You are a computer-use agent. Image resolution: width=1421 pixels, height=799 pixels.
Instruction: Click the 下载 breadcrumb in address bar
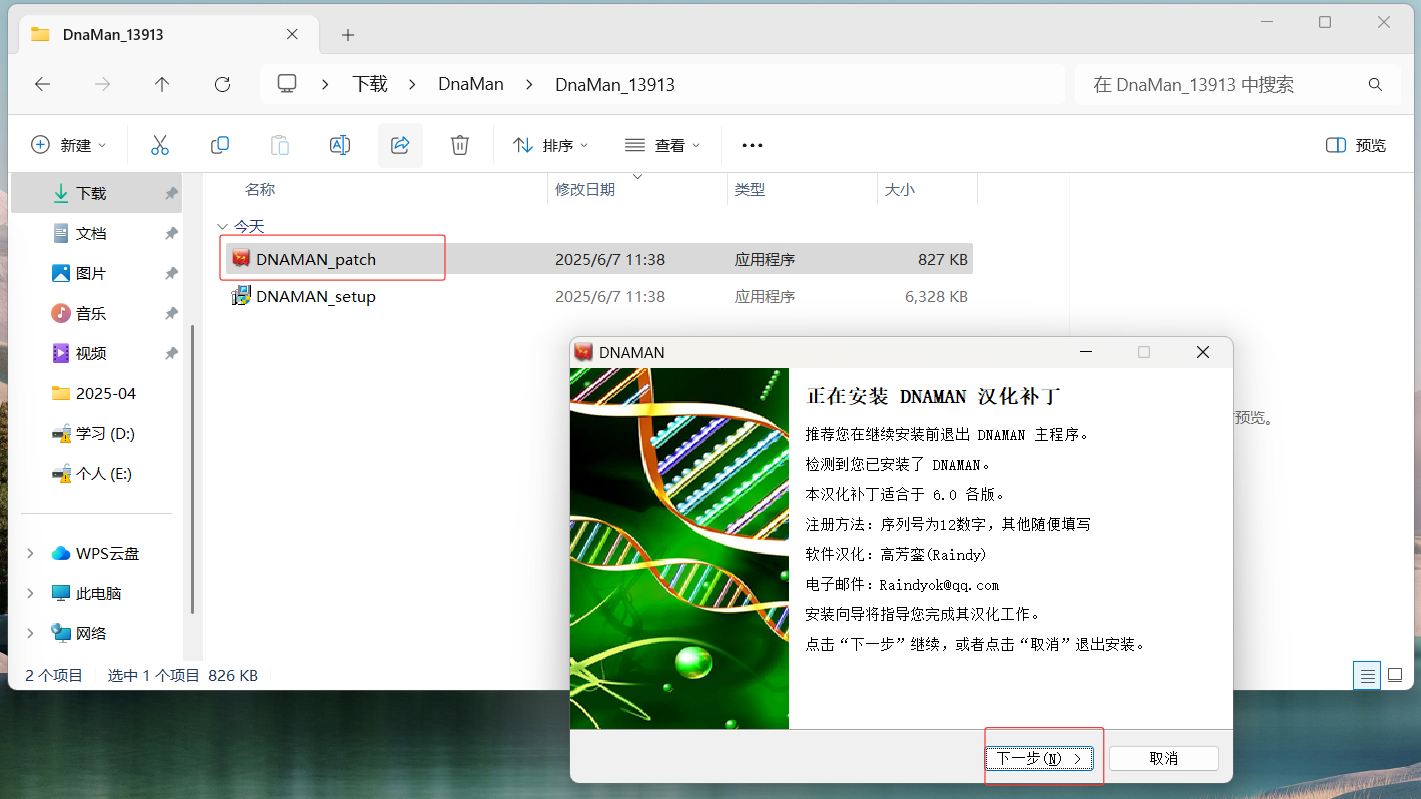[370, 84]
